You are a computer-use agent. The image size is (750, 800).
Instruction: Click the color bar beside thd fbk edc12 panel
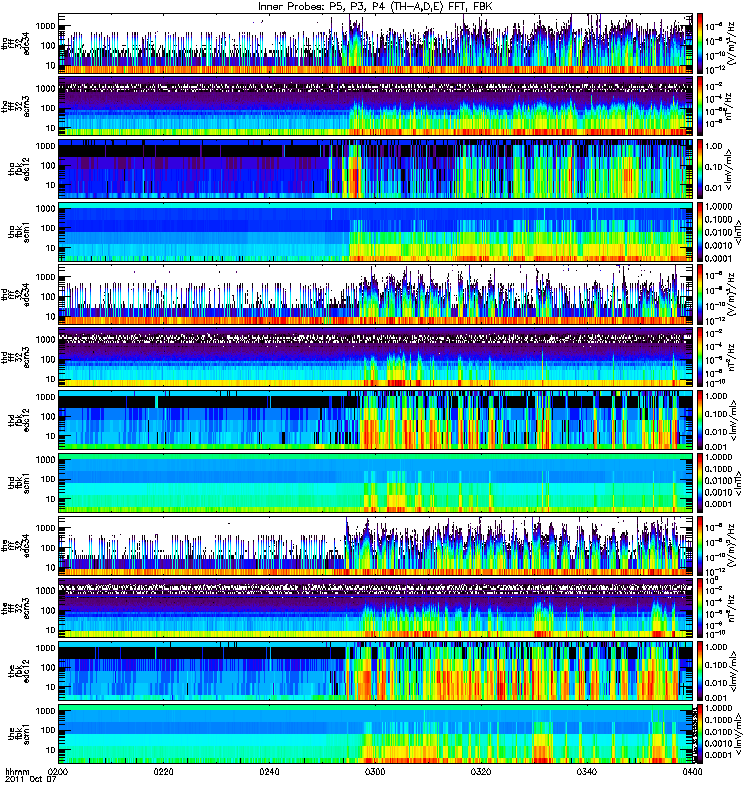pos(700,420)
